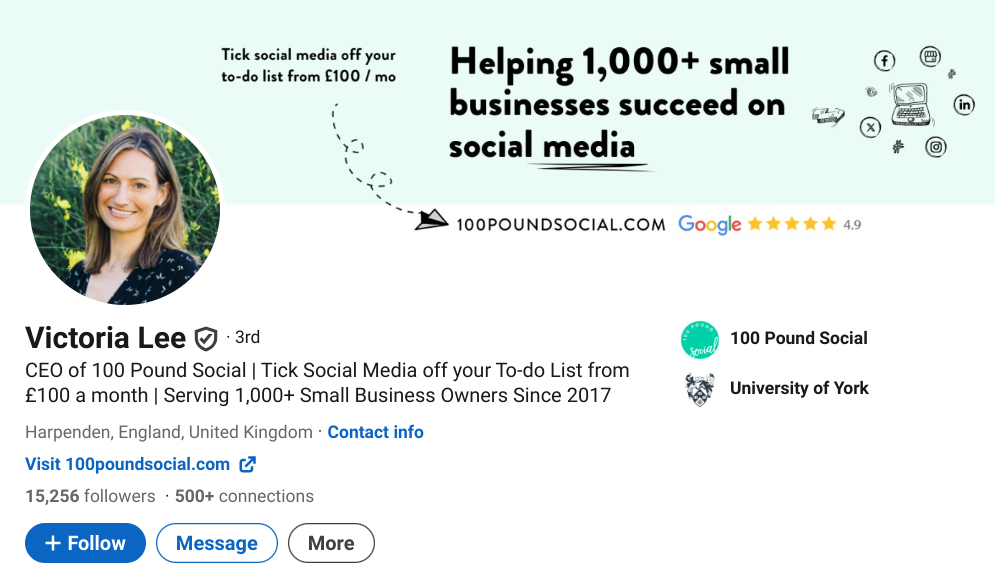Click the X icon in the banner doodle
The height and width of the screenshot is (583, 995).
871,127
